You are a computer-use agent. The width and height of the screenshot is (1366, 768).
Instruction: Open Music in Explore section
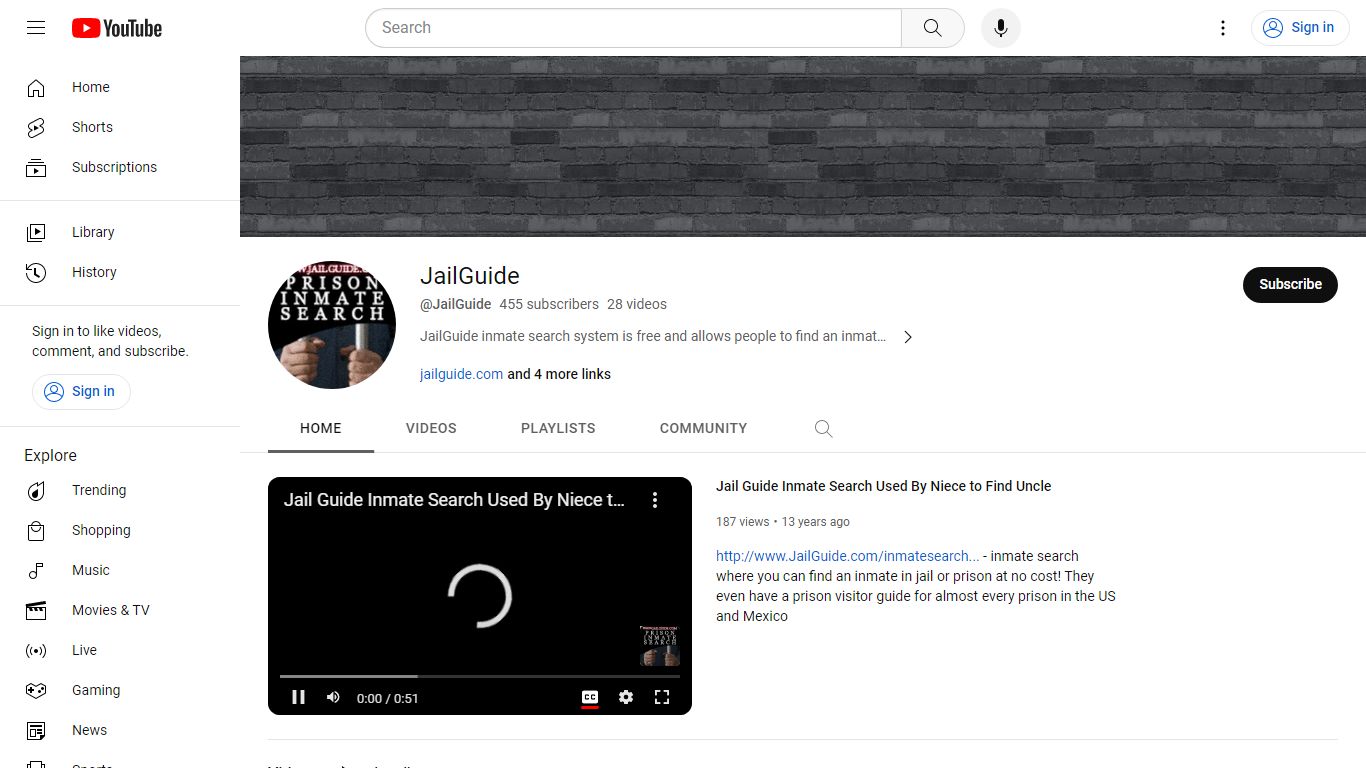click(x=120, y=570)
